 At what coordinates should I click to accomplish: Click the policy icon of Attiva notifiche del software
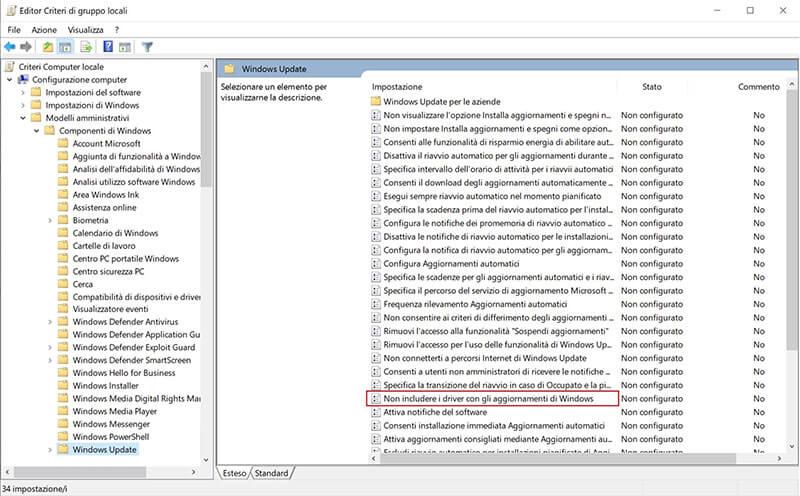[x=376, y=412]
